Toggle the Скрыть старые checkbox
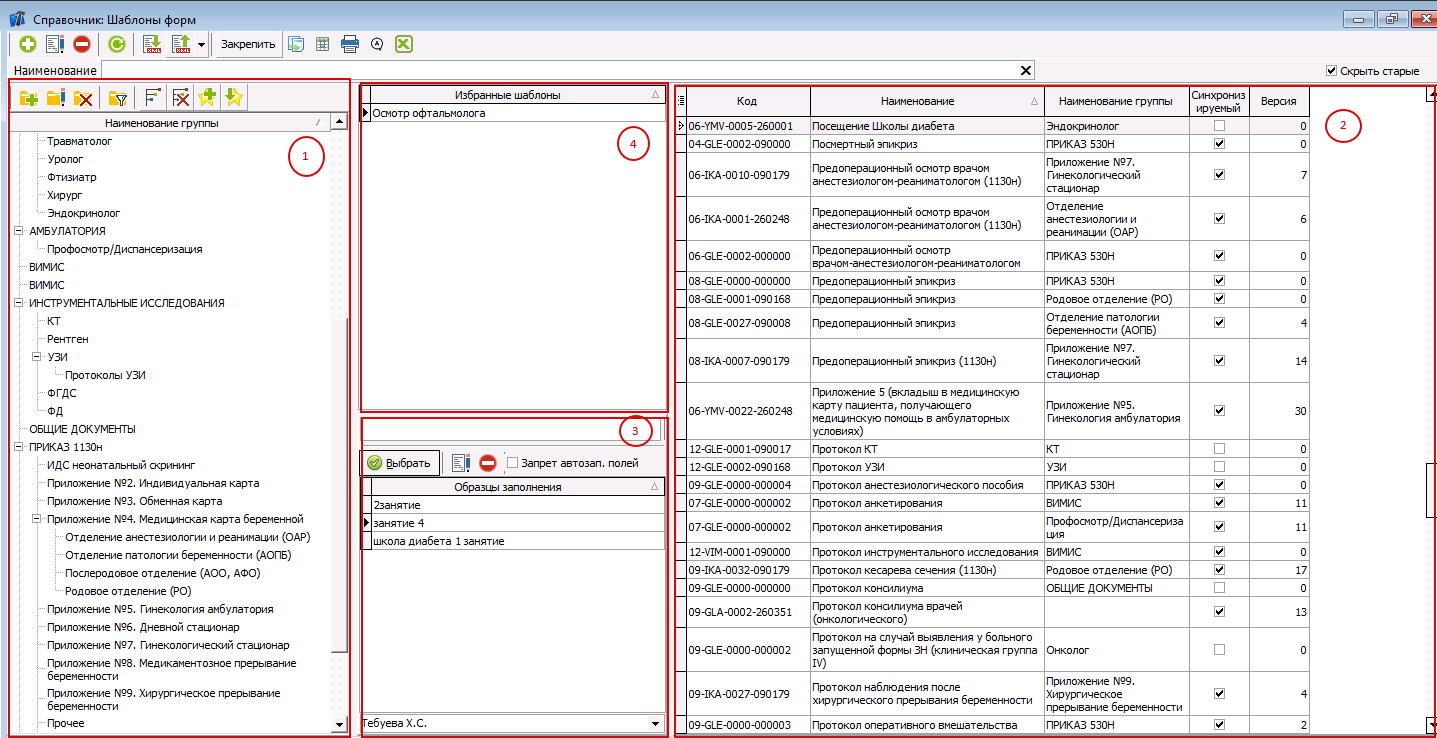The height and width of the screenshot is (738, 1437). pos(1331,71)
